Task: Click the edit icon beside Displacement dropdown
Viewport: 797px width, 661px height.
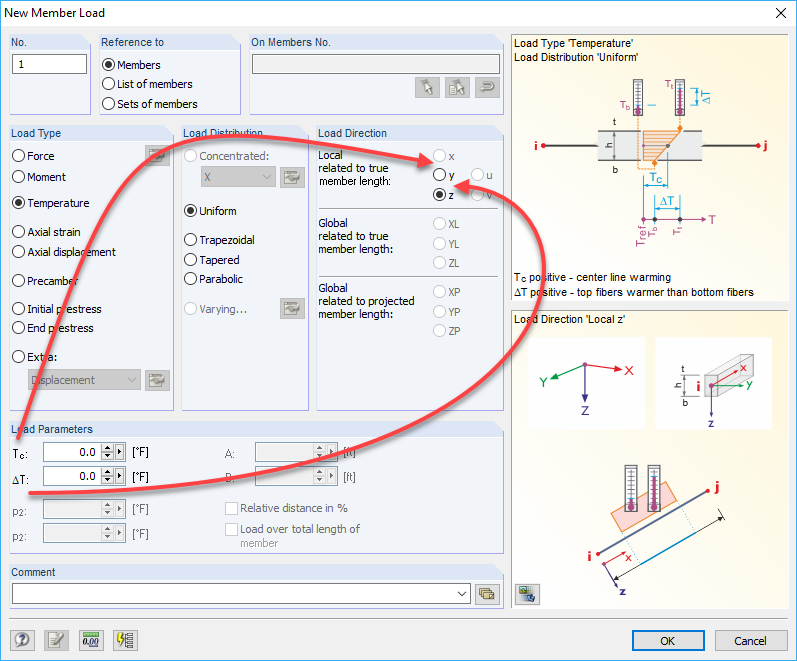Action: click(x=157, y=380)
